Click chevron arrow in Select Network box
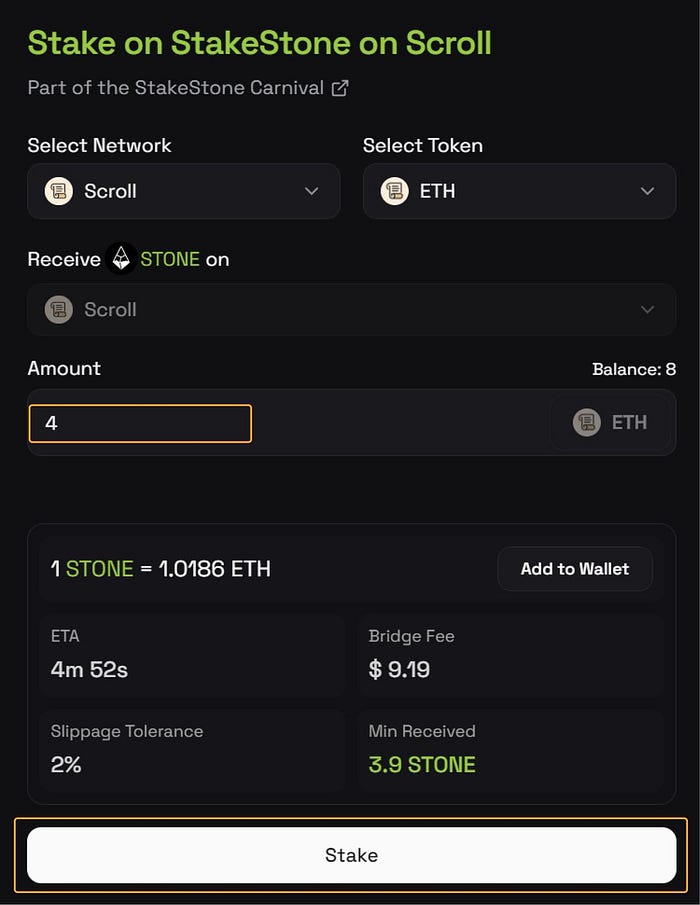 click(x=311, y=191)
